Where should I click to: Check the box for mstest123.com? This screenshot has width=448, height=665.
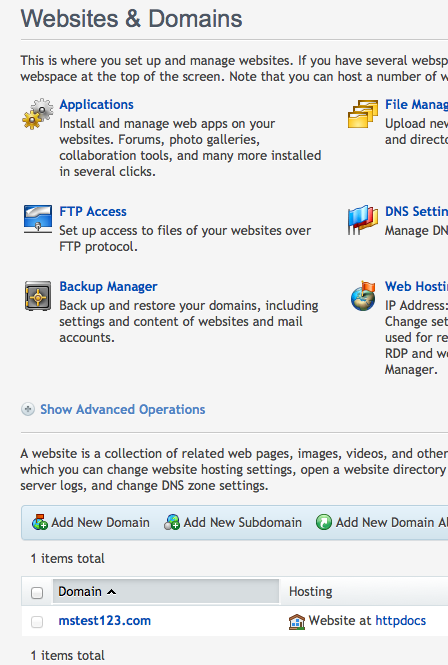37,622
